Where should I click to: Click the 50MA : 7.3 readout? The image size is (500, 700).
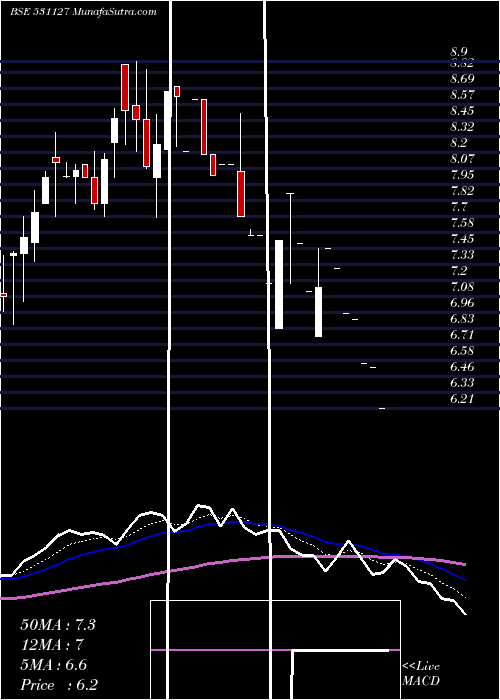tap(58, 625)
